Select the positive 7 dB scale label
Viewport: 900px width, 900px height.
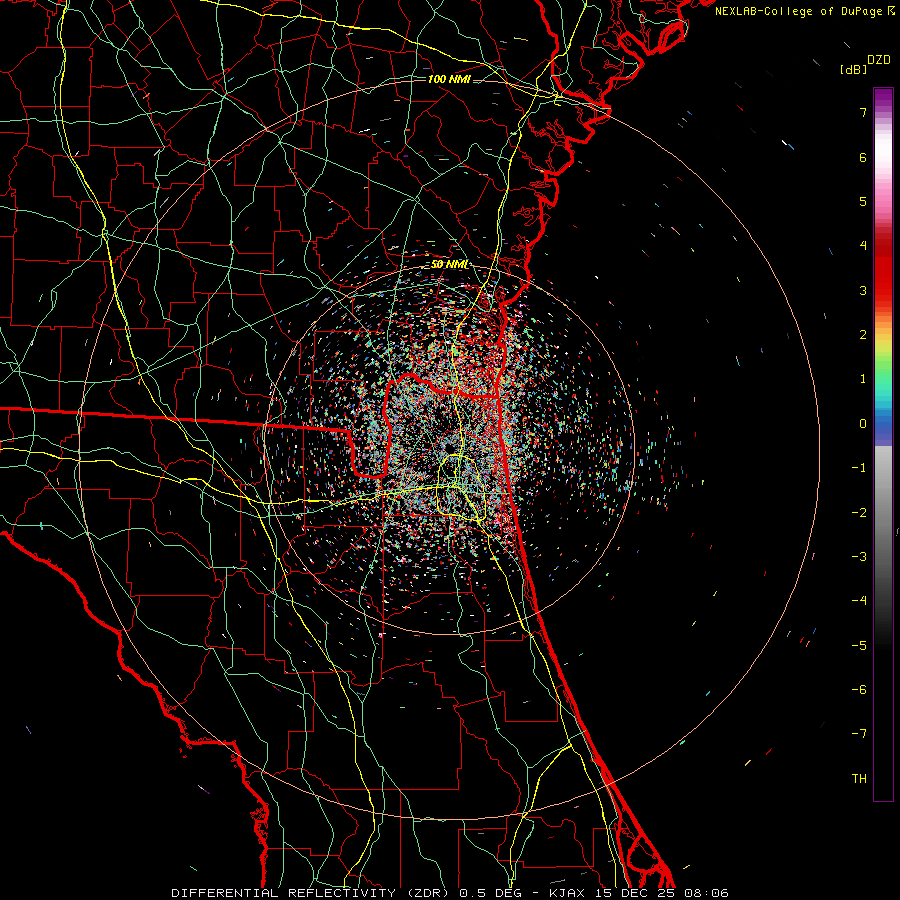863,112
